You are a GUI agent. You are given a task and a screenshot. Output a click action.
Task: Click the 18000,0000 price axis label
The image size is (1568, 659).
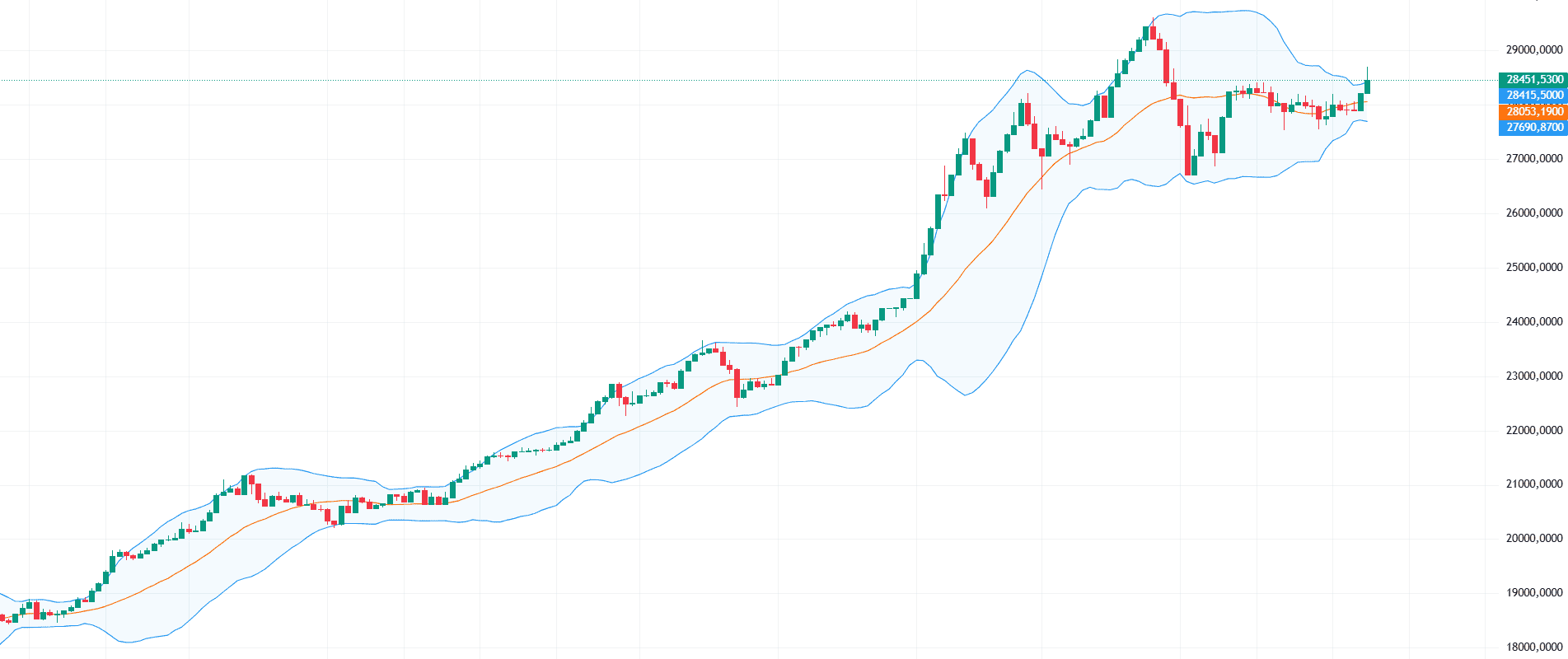click(1533, 647)
